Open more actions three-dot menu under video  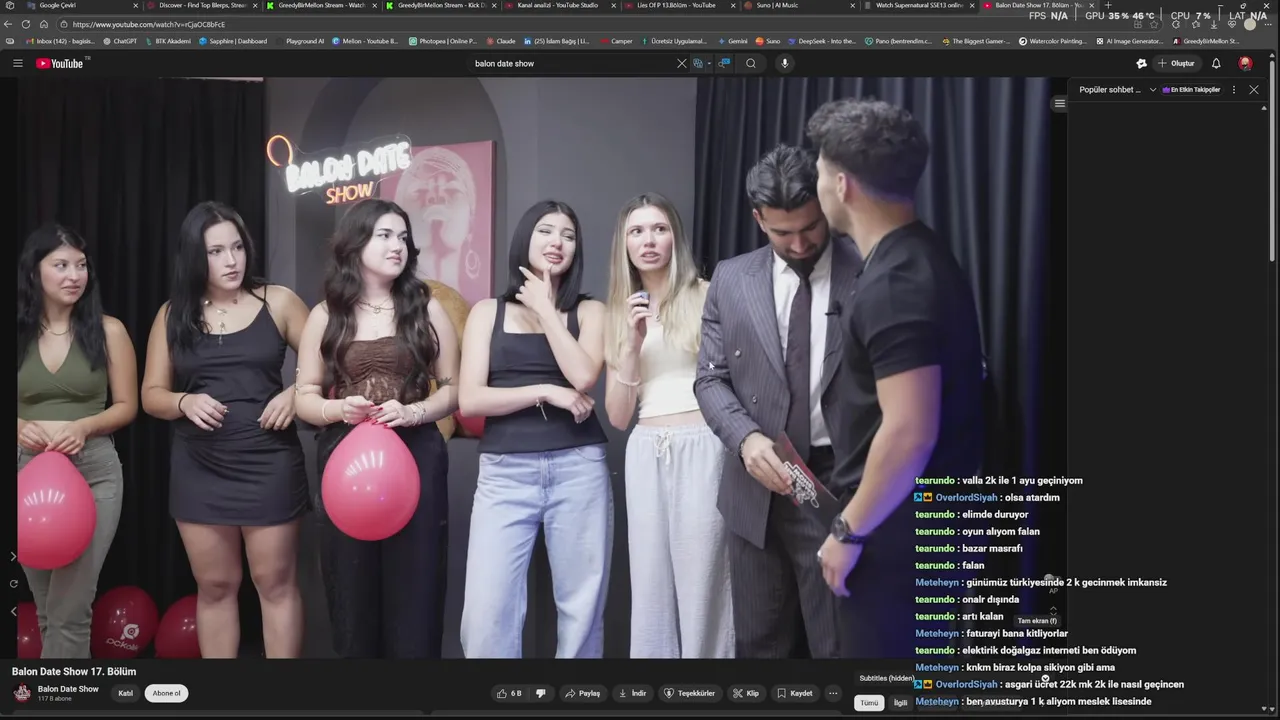pos(833,693)
